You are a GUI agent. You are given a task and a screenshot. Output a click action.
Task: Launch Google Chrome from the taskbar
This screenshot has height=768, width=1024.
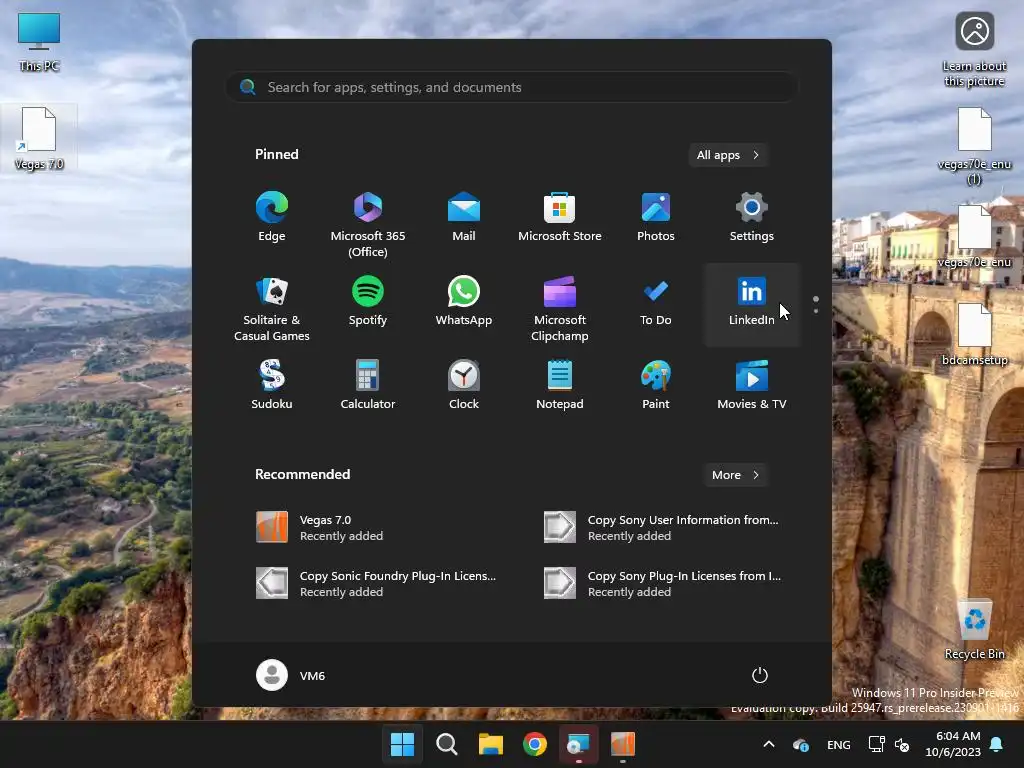(535, 744)
